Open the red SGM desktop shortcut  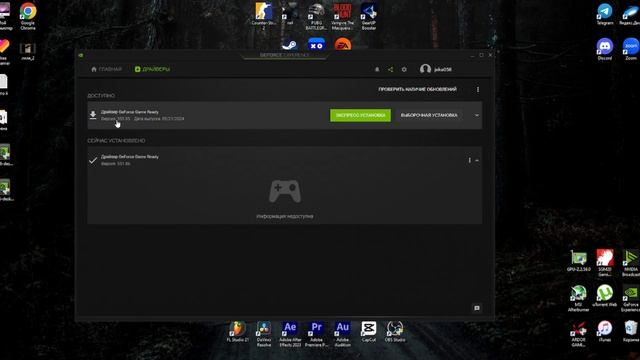[x=604, y=263]
